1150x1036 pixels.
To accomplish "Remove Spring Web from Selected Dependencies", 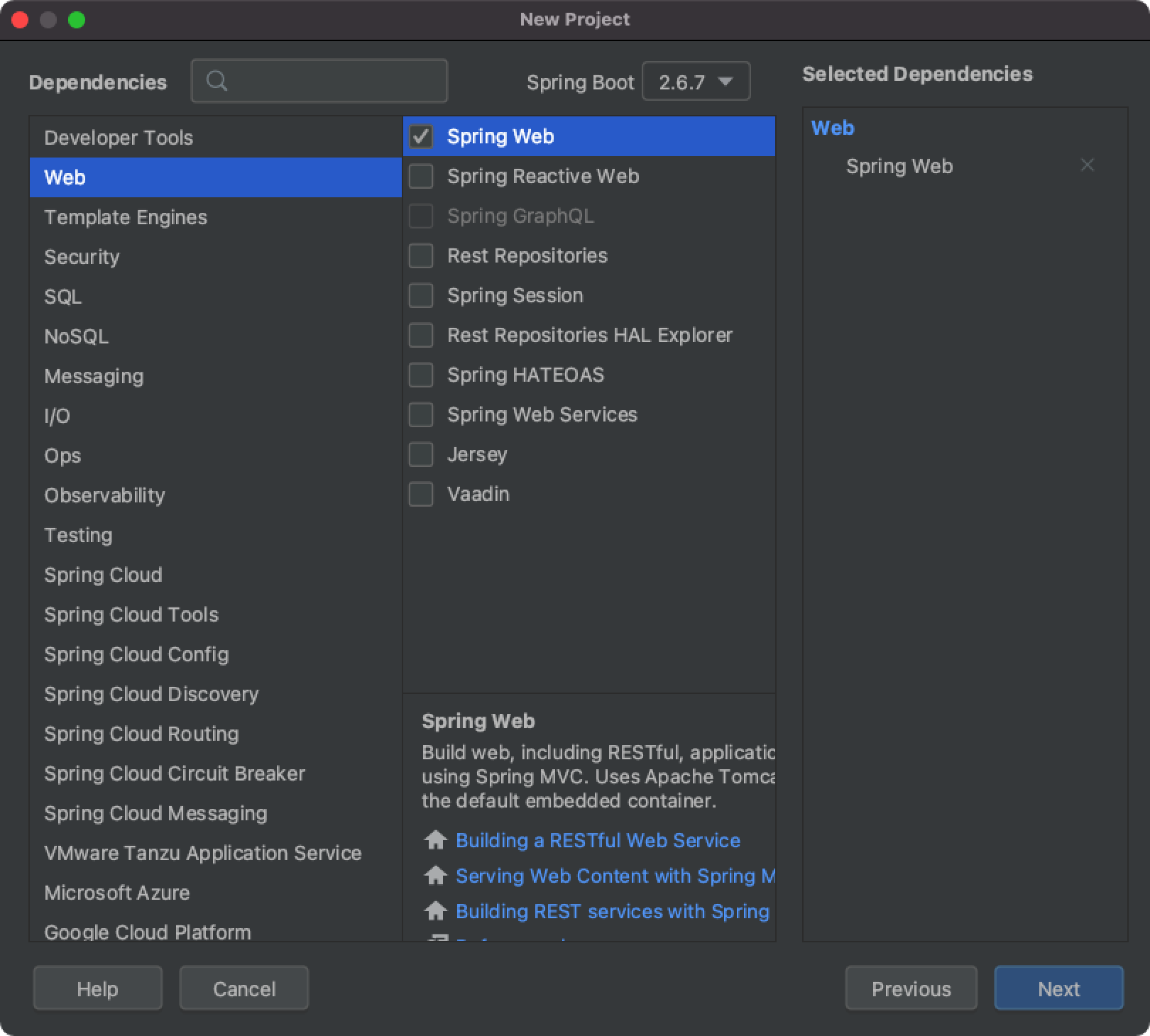I will (1087, 165).
